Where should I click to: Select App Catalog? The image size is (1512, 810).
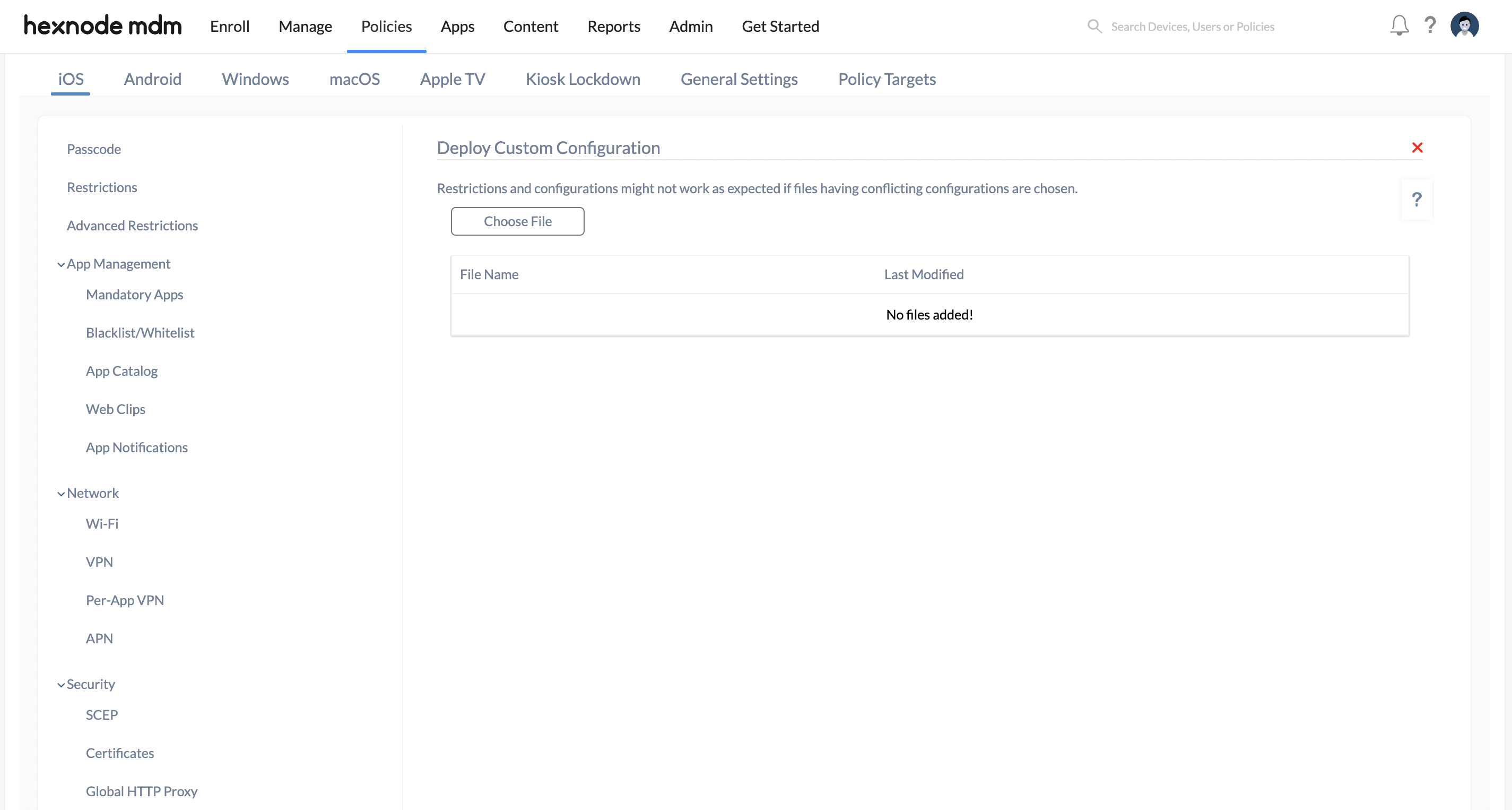click(x=121, y=370)
